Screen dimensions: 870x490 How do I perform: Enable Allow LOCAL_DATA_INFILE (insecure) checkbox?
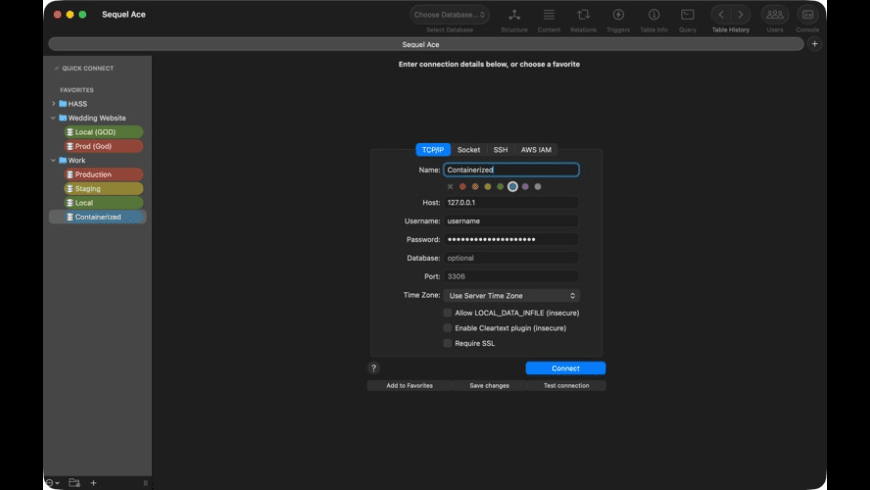pos(447,313)
